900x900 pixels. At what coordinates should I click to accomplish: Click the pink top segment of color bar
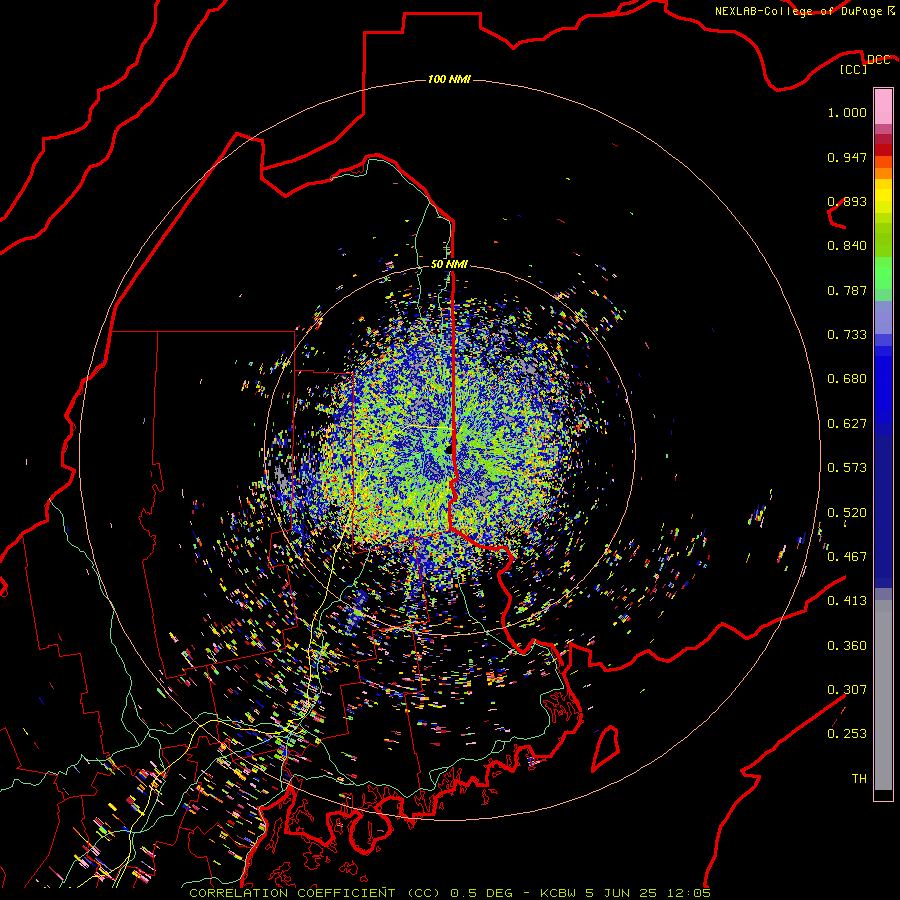(883, 107)
